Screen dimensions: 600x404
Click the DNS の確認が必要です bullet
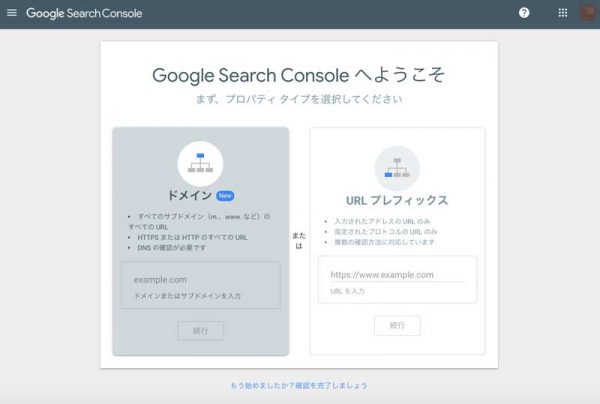point(171,248)
